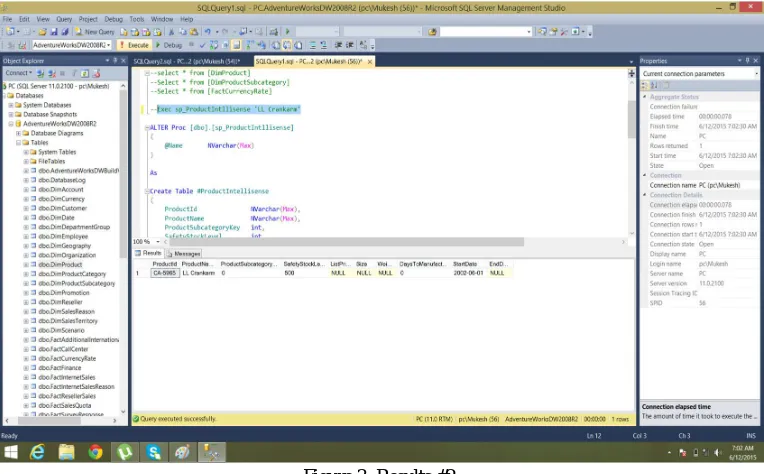Toggle auto-hide pin on Object Explorer
The image size is (764, 474).
[x=115, y=60]
